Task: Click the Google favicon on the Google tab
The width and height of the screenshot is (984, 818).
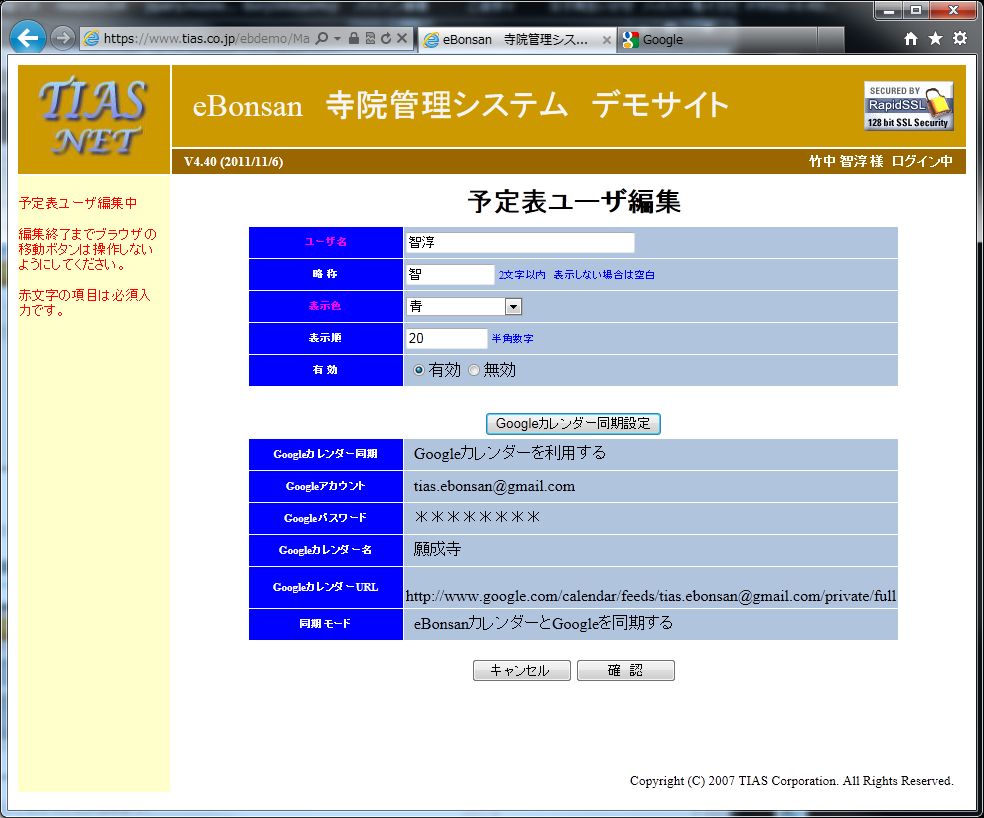Action: (x=630, y=40)
